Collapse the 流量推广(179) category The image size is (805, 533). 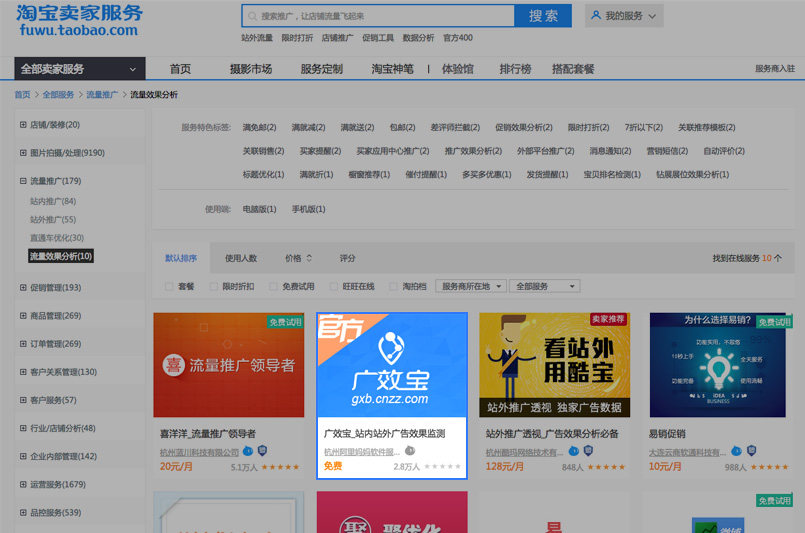[23, 181]
